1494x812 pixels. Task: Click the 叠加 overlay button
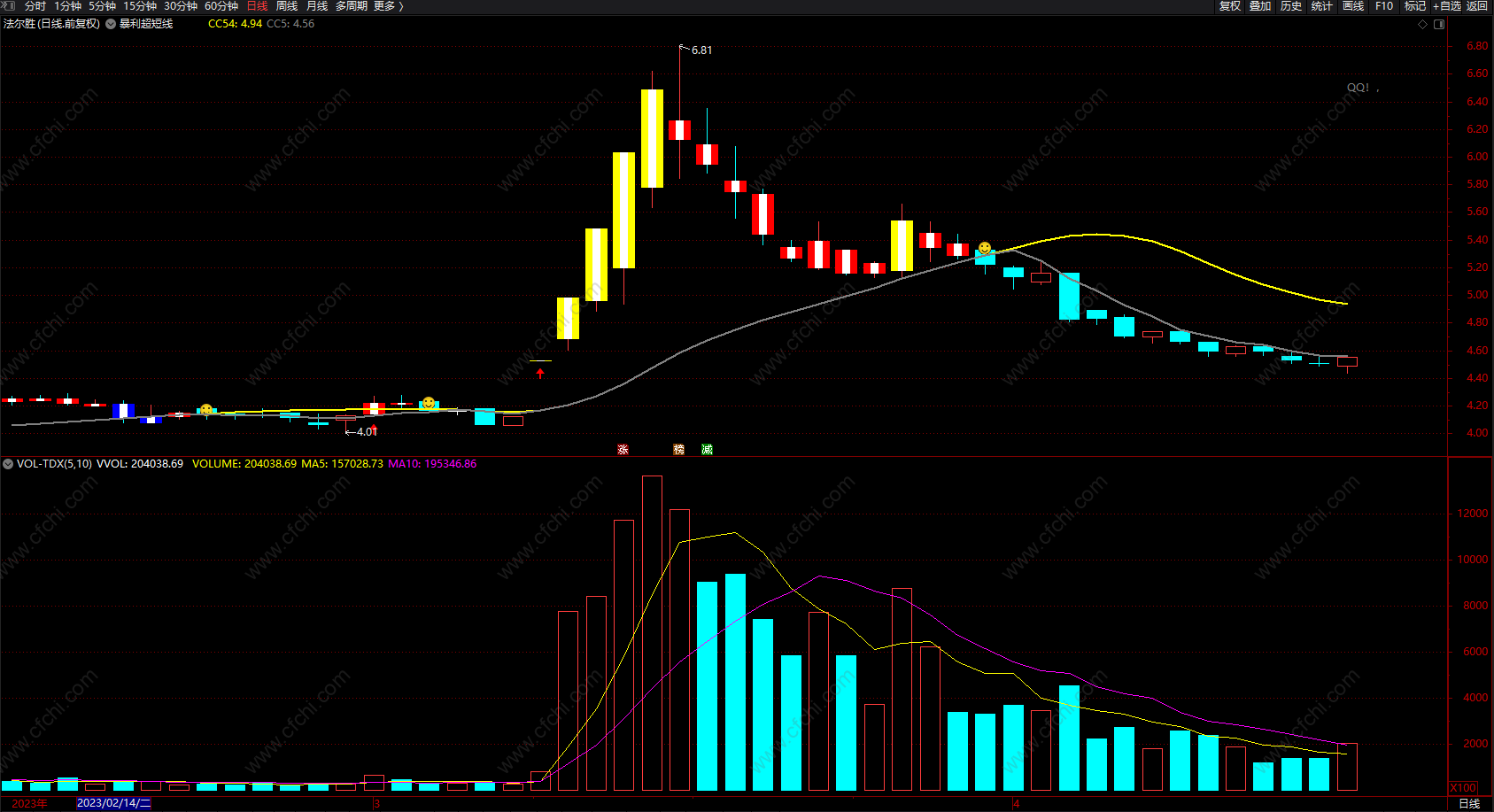click(x=1260, y=6)
